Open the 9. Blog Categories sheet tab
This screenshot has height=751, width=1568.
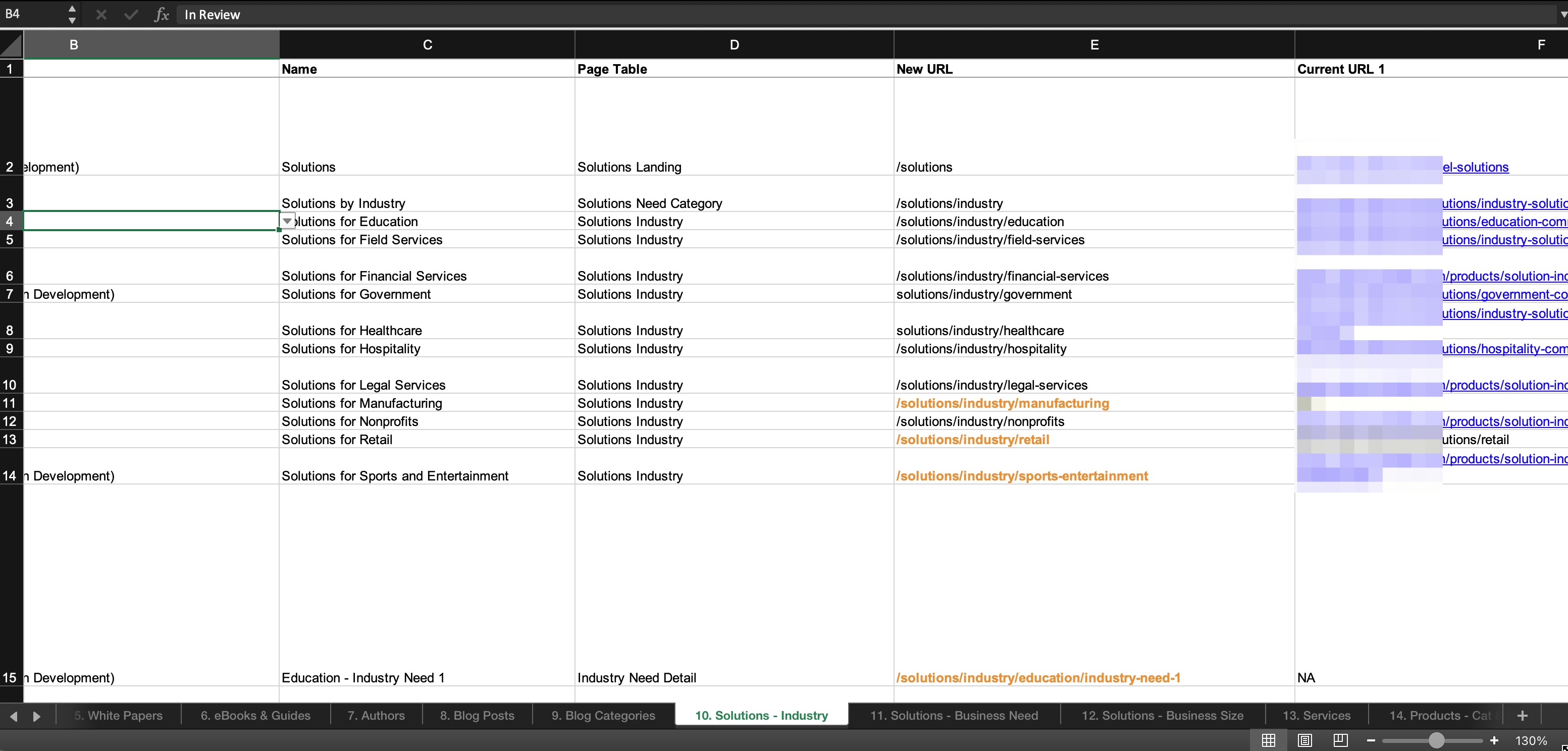(x=603, y=716)
